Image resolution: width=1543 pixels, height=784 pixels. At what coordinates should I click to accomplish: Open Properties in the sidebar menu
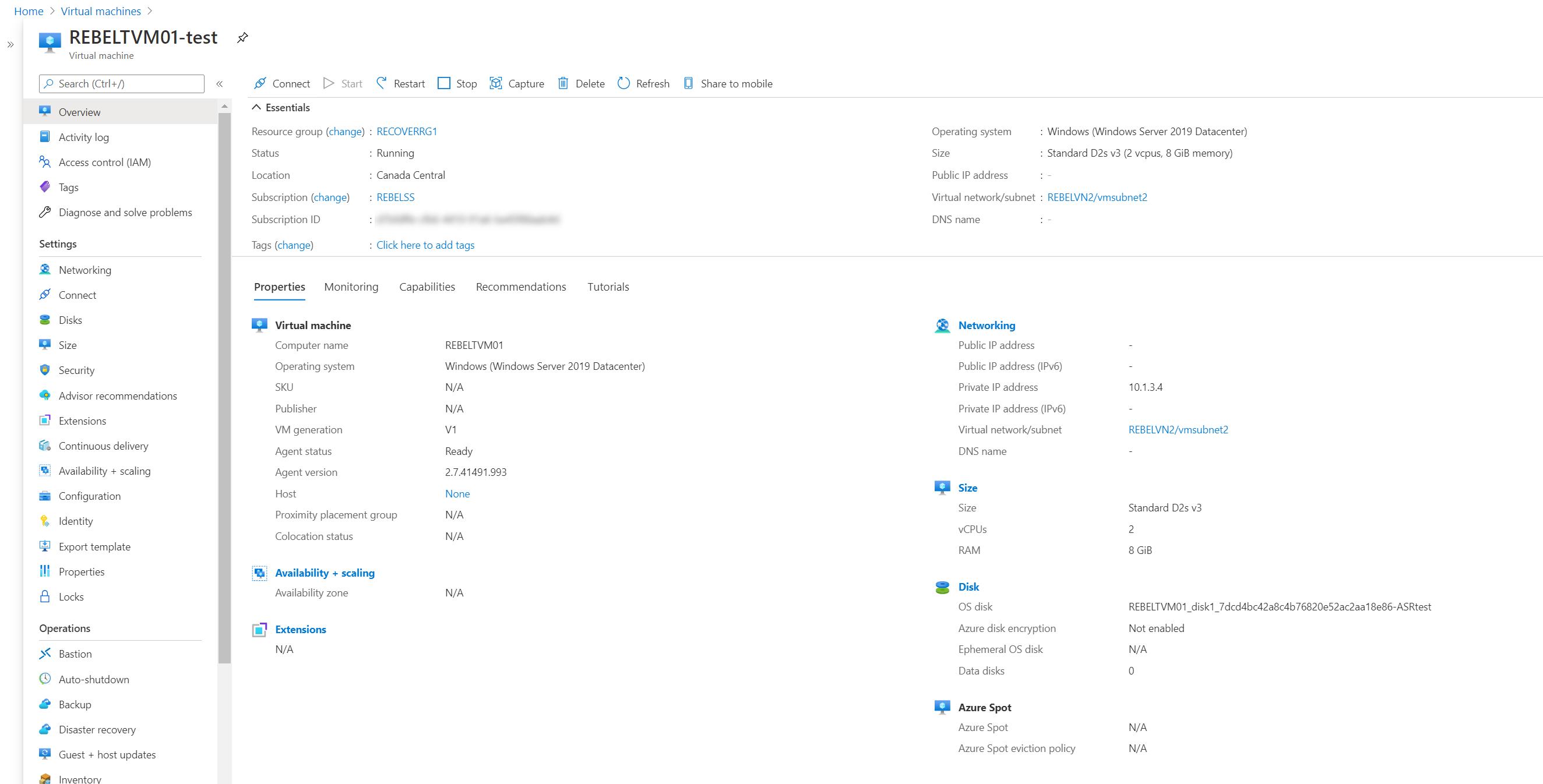pyautogui.click(x=81, y=572)
